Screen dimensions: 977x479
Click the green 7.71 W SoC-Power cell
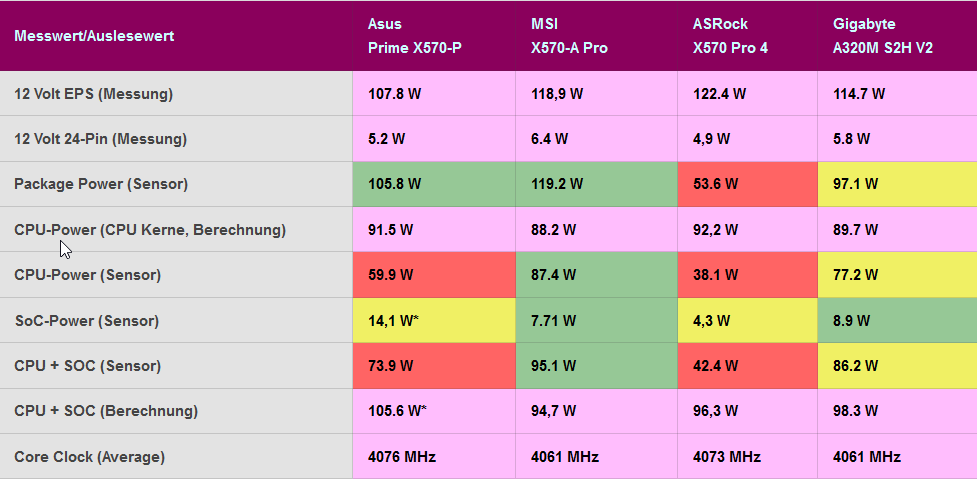[596, 320]
